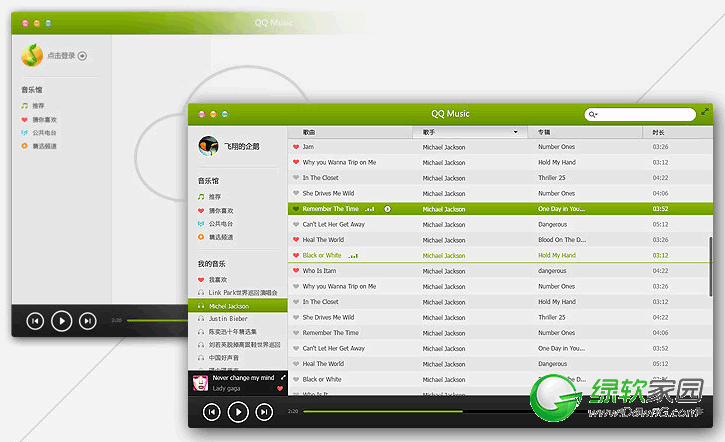Open 推荐 in the back window sidebar
725x442 pixels.
coord(38,106)
